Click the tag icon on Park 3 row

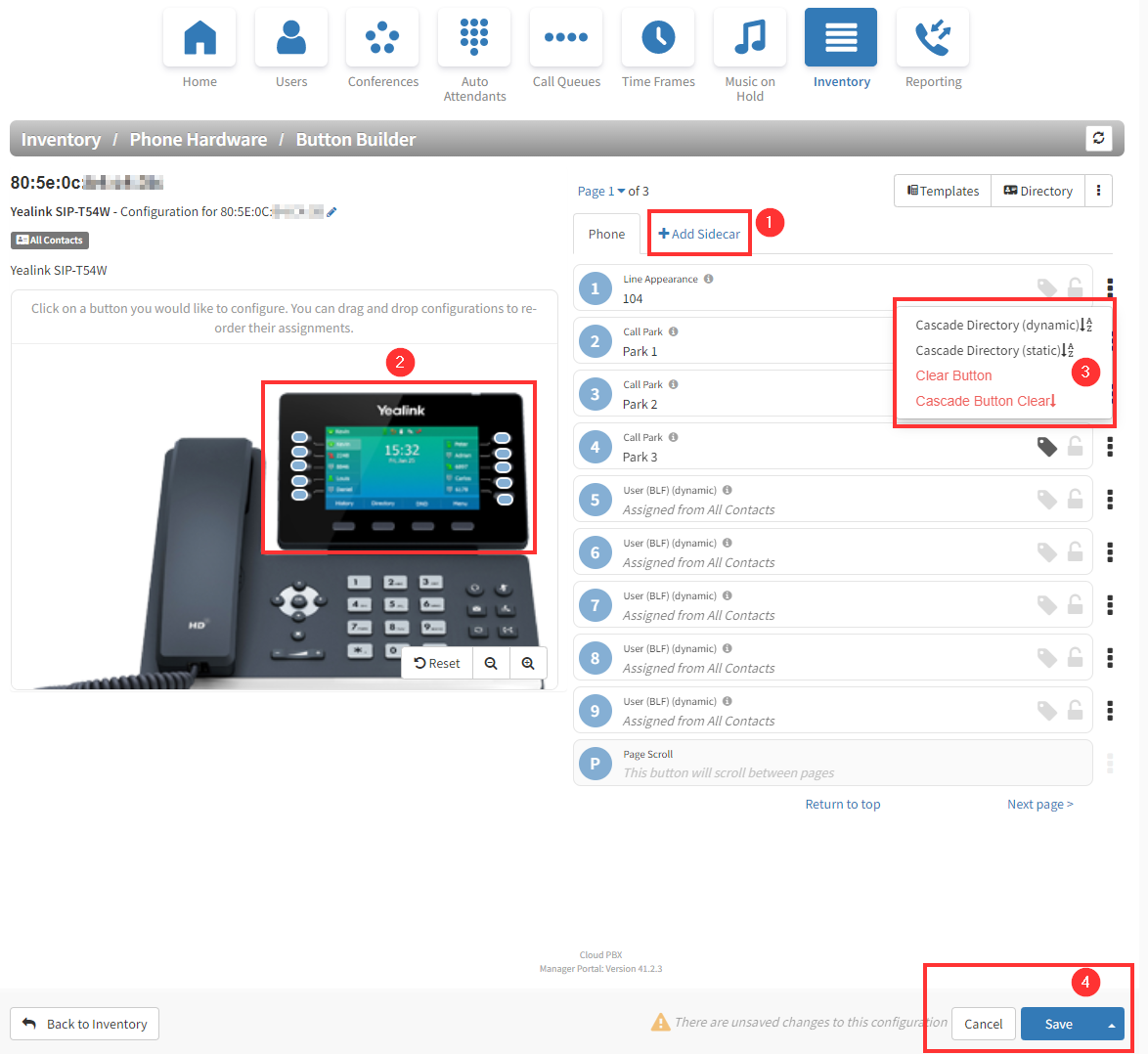1047,447
